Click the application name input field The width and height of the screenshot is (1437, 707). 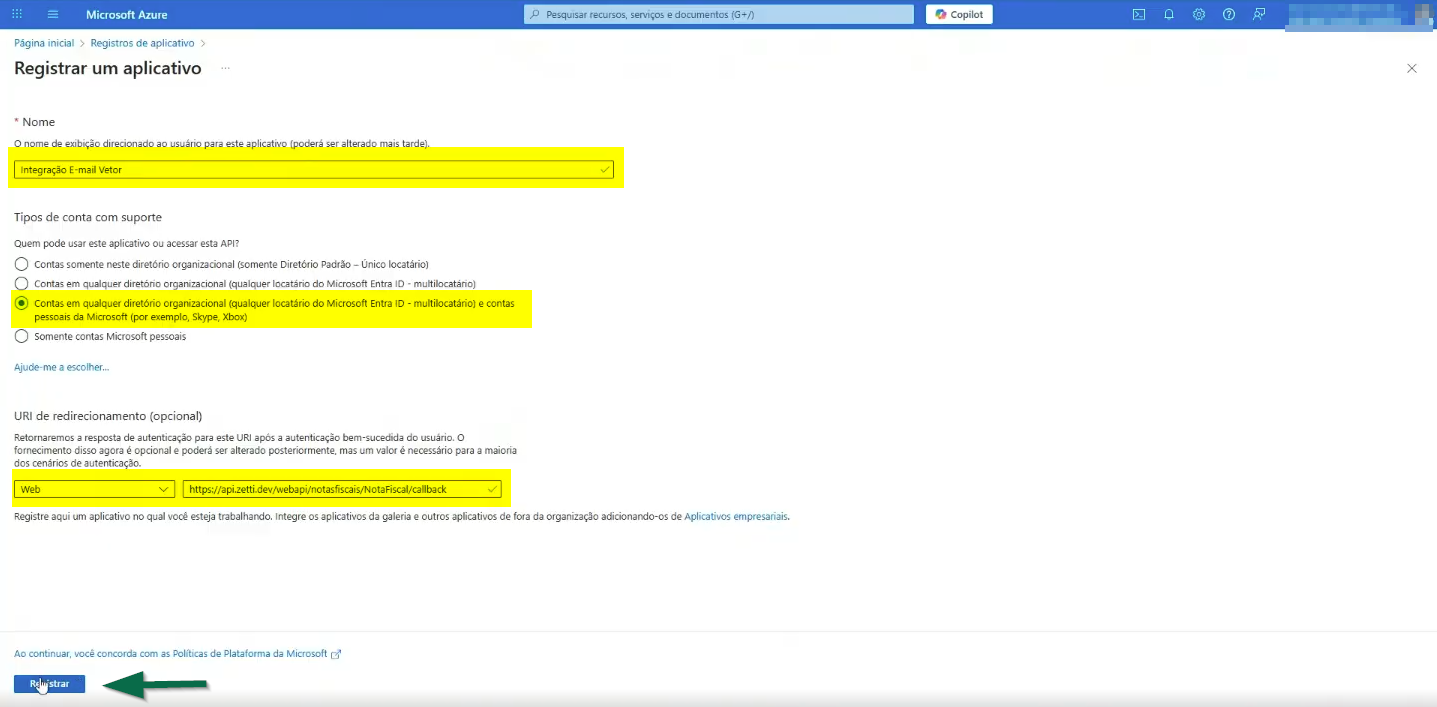pyautogui.click(x=314, y=170)
